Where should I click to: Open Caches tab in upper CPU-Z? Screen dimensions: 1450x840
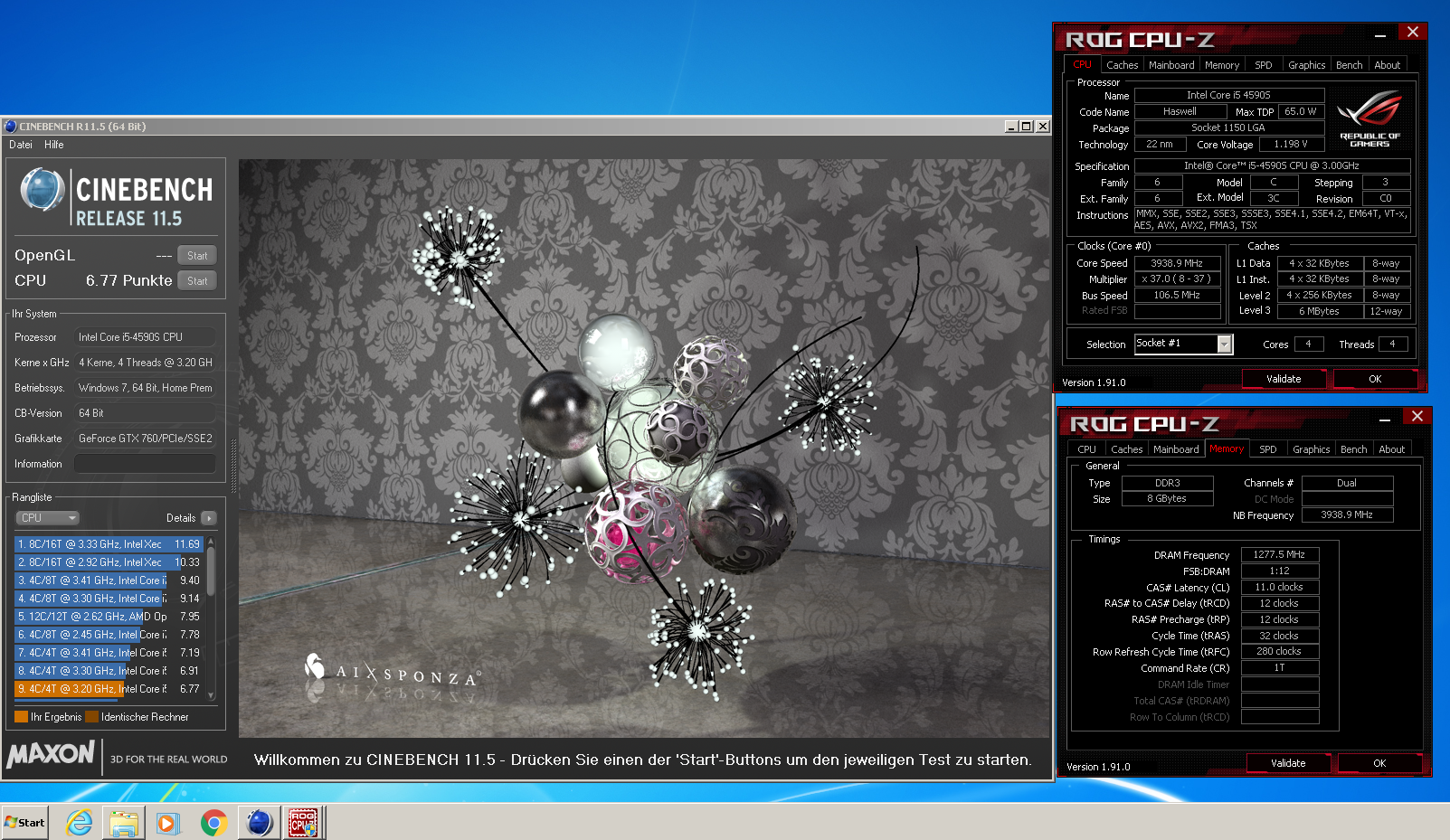(1122, 65)
